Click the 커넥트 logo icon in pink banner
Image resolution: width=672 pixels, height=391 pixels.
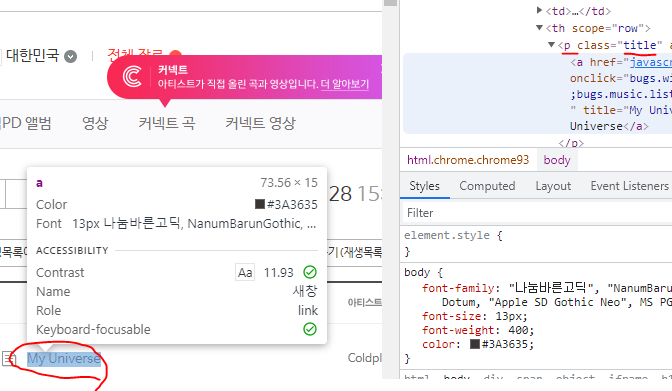click(132, 77)
